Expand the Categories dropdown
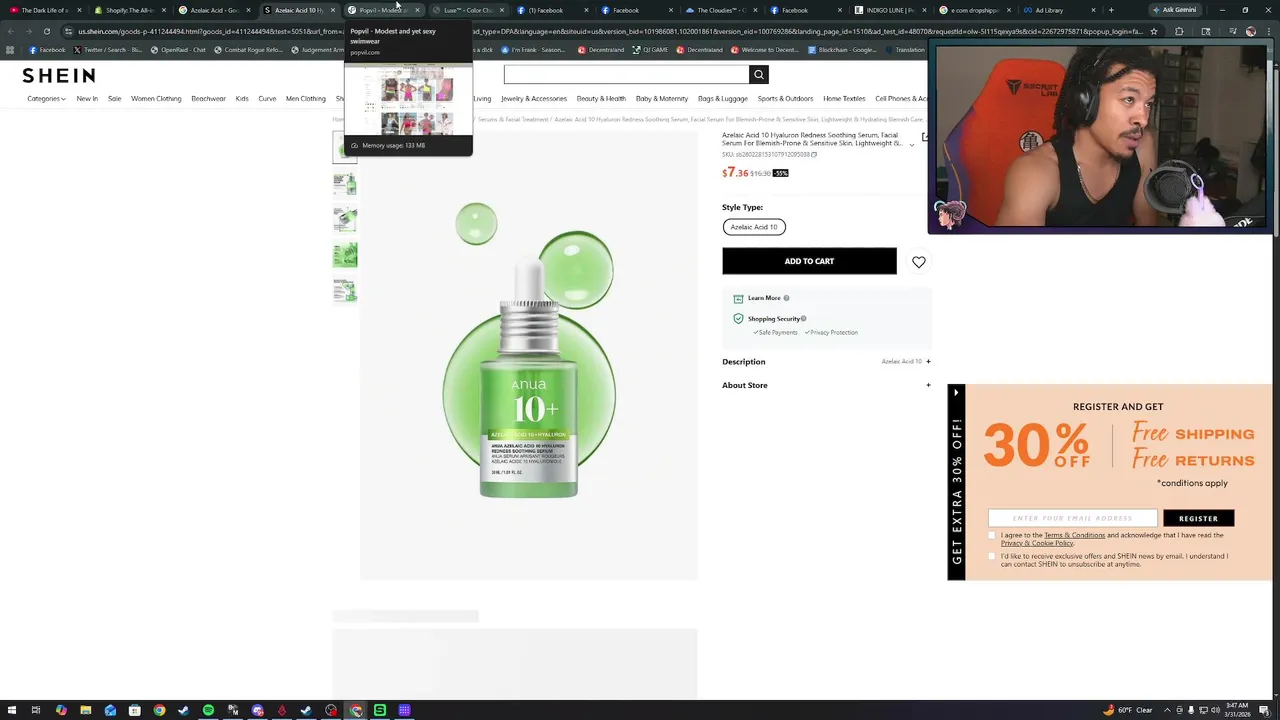 (46, 99)
